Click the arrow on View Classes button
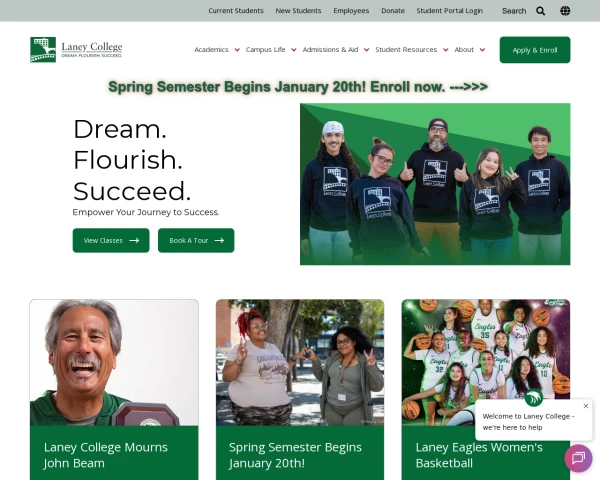Image resolution: width=600 pixels, height=480 pixels. [x=134, y=240]
